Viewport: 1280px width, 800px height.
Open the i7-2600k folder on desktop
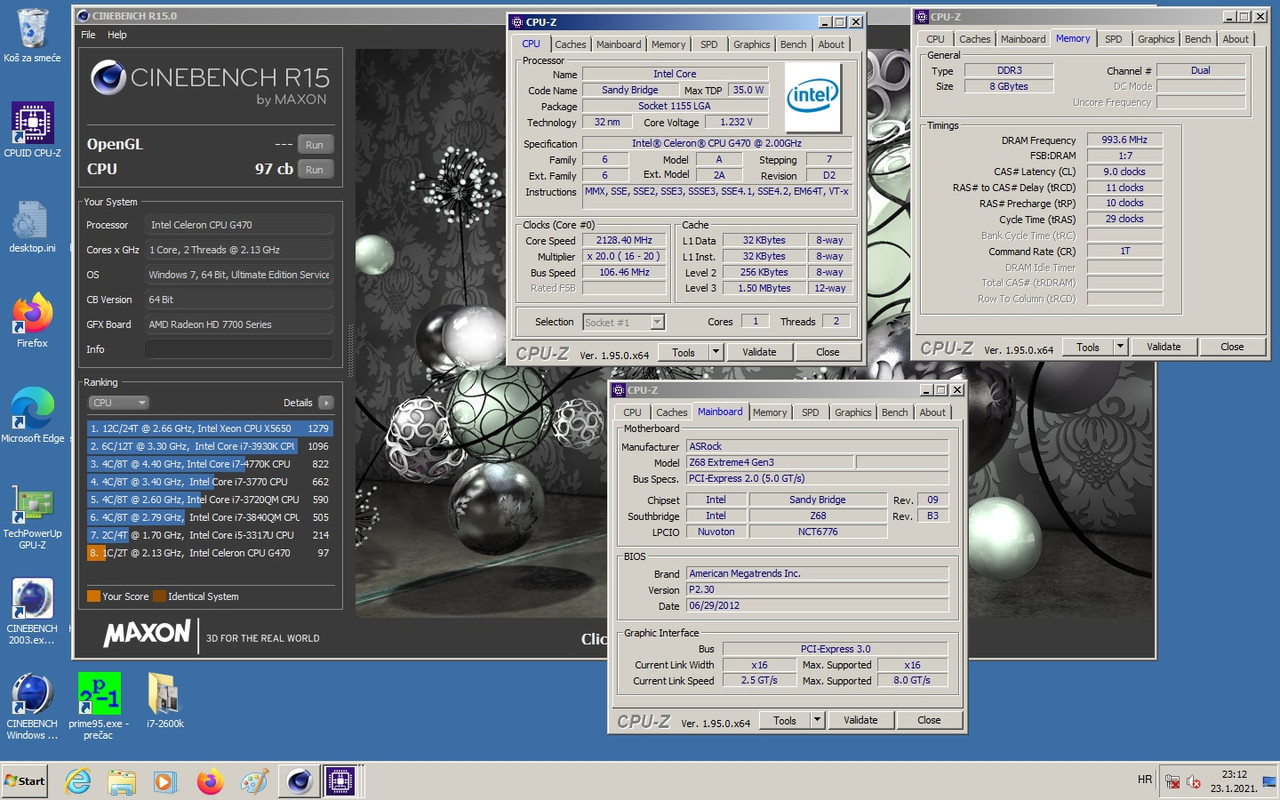[164, 700]
